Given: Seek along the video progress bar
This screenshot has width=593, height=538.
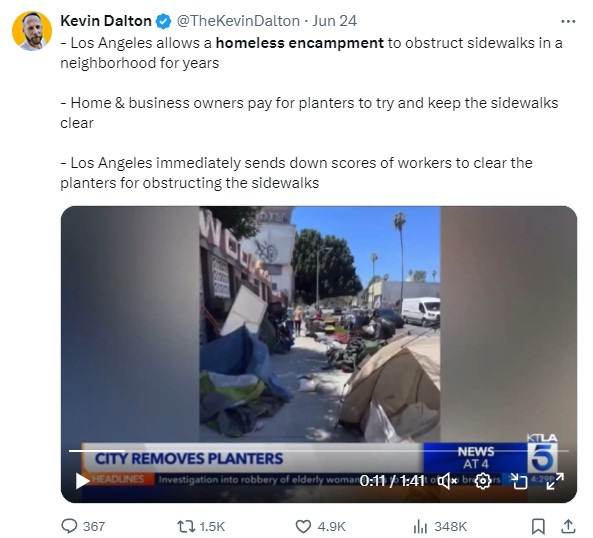Looking at the screenshot, I should pos(318,451).
